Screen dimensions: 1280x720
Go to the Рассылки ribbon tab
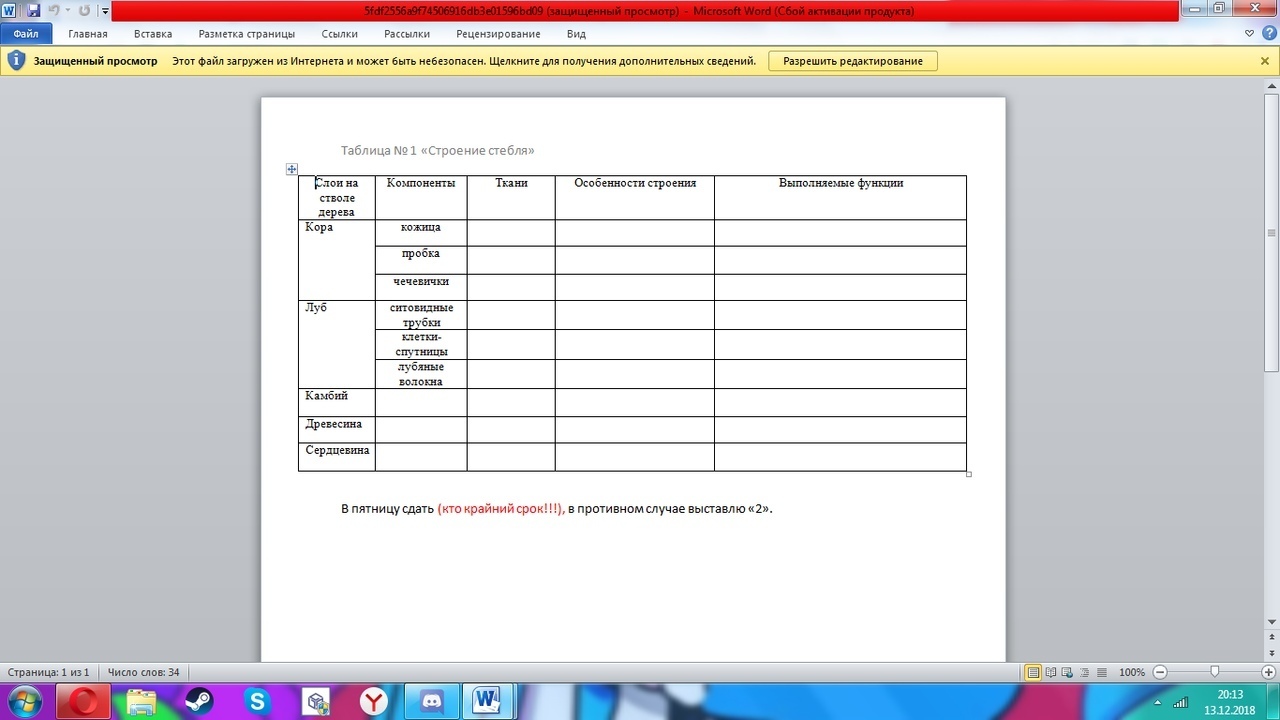coord(407,34)
